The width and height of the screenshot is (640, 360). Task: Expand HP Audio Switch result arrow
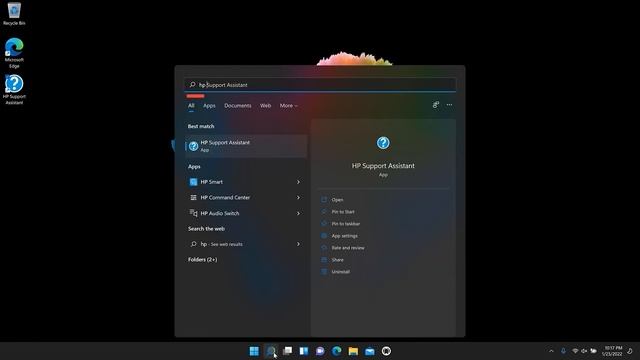(298, 213)
